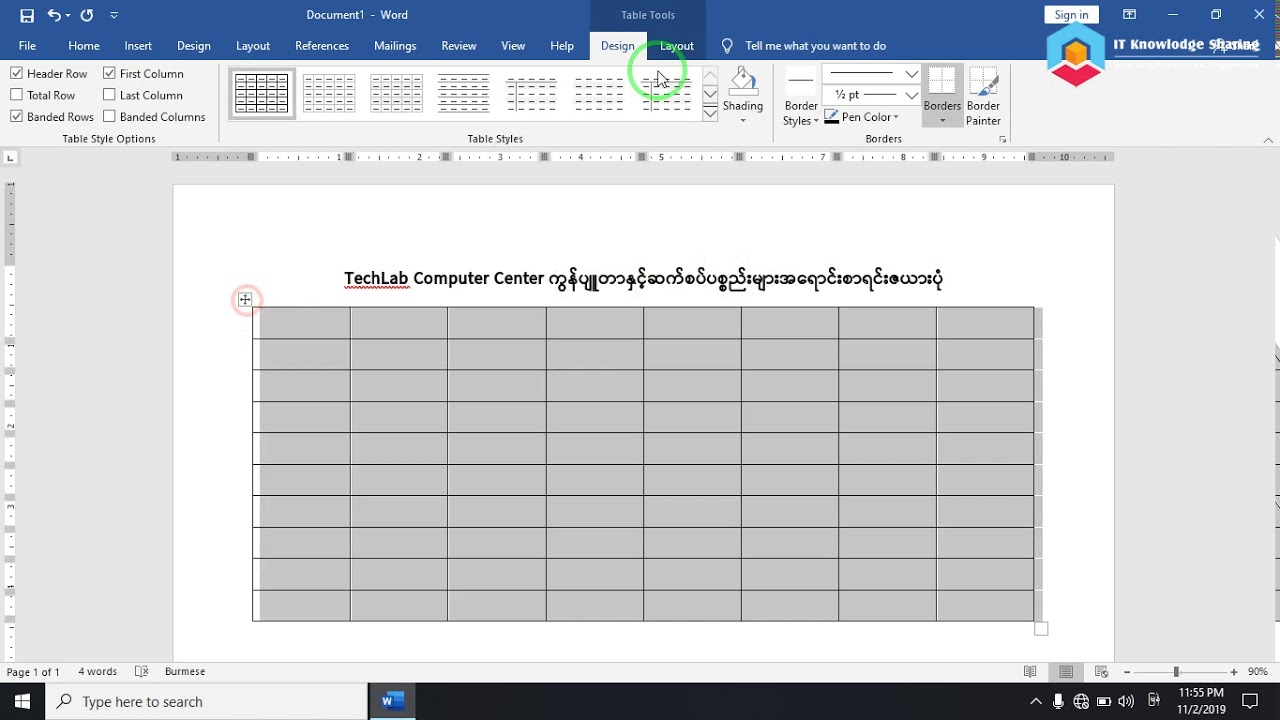Open the Mailings tab
Viewport: 1280px width, 720px height.
395,46
